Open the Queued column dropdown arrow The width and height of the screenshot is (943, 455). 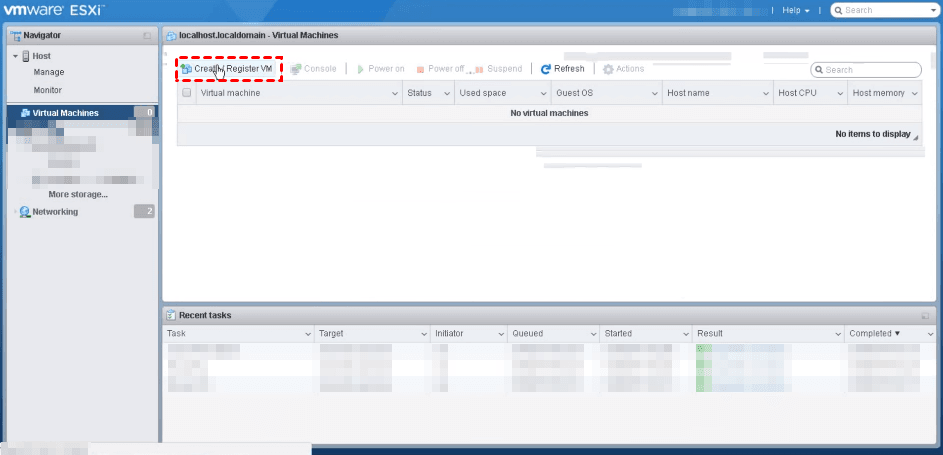click(593, 334)
